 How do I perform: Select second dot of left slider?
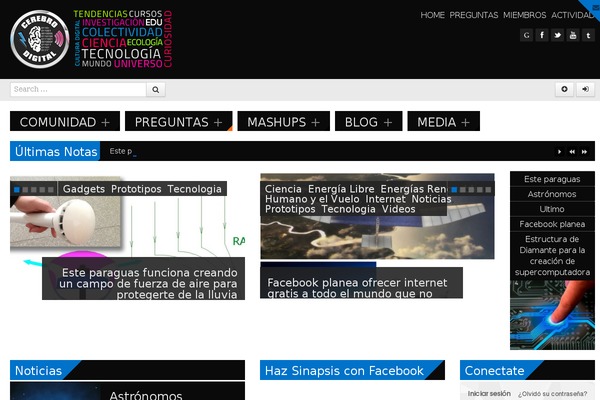click(25, 189)
